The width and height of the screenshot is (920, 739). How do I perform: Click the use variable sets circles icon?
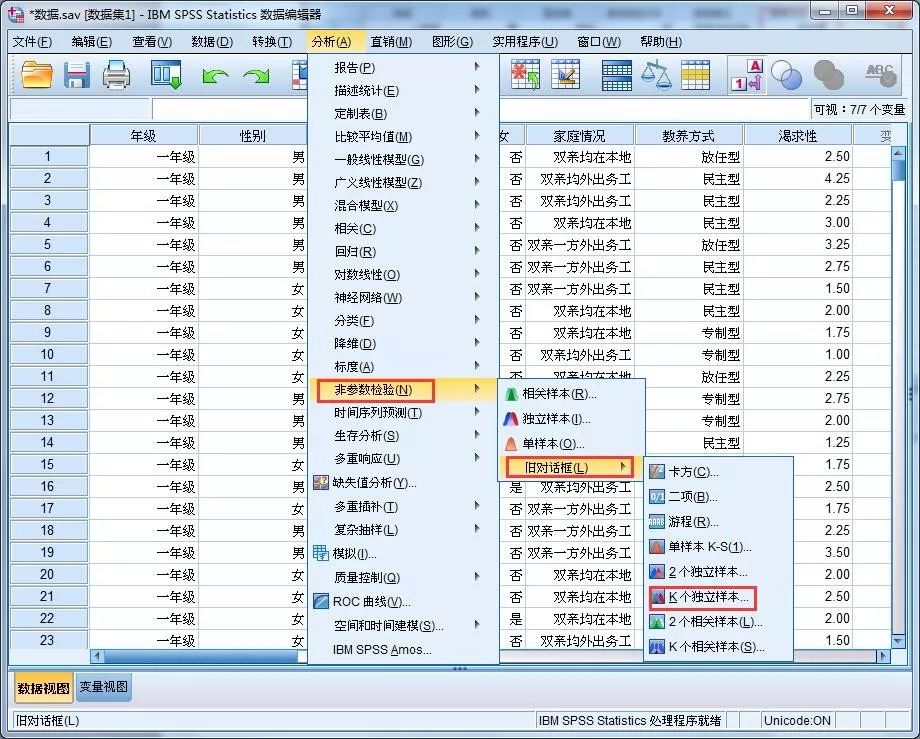pyautogui.click(x=786, y=75)
